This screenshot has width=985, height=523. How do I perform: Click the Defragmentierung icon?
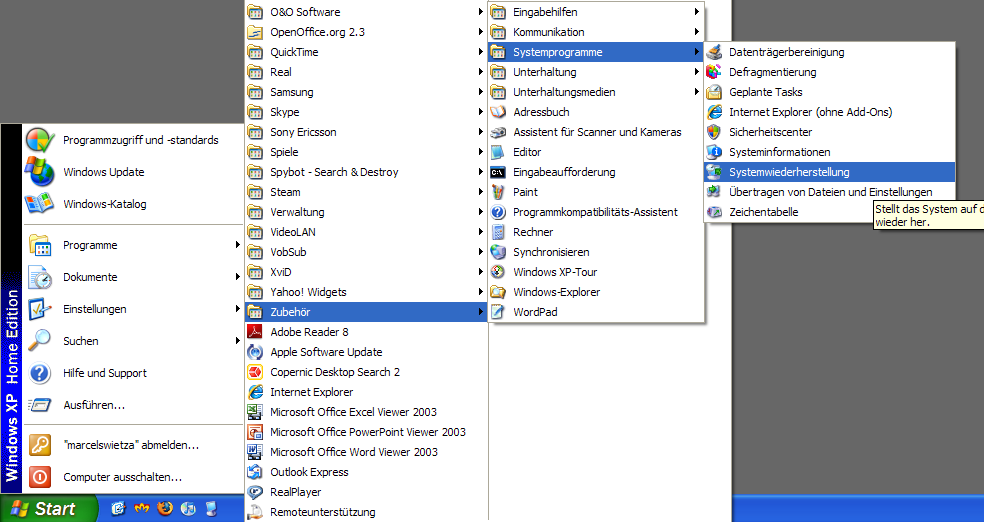pos(714,72)
